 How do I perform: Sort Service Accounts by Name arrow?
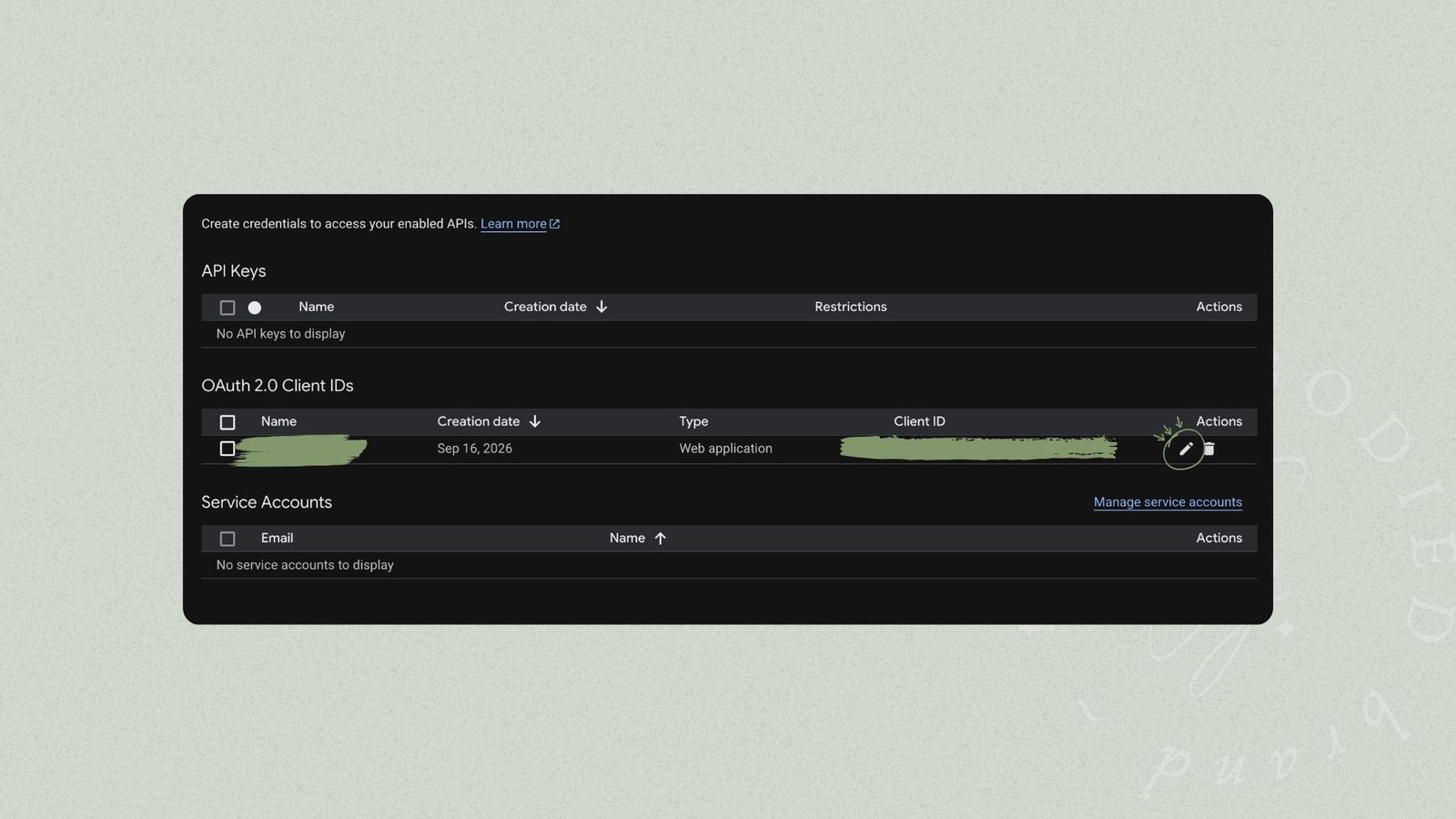661,538
